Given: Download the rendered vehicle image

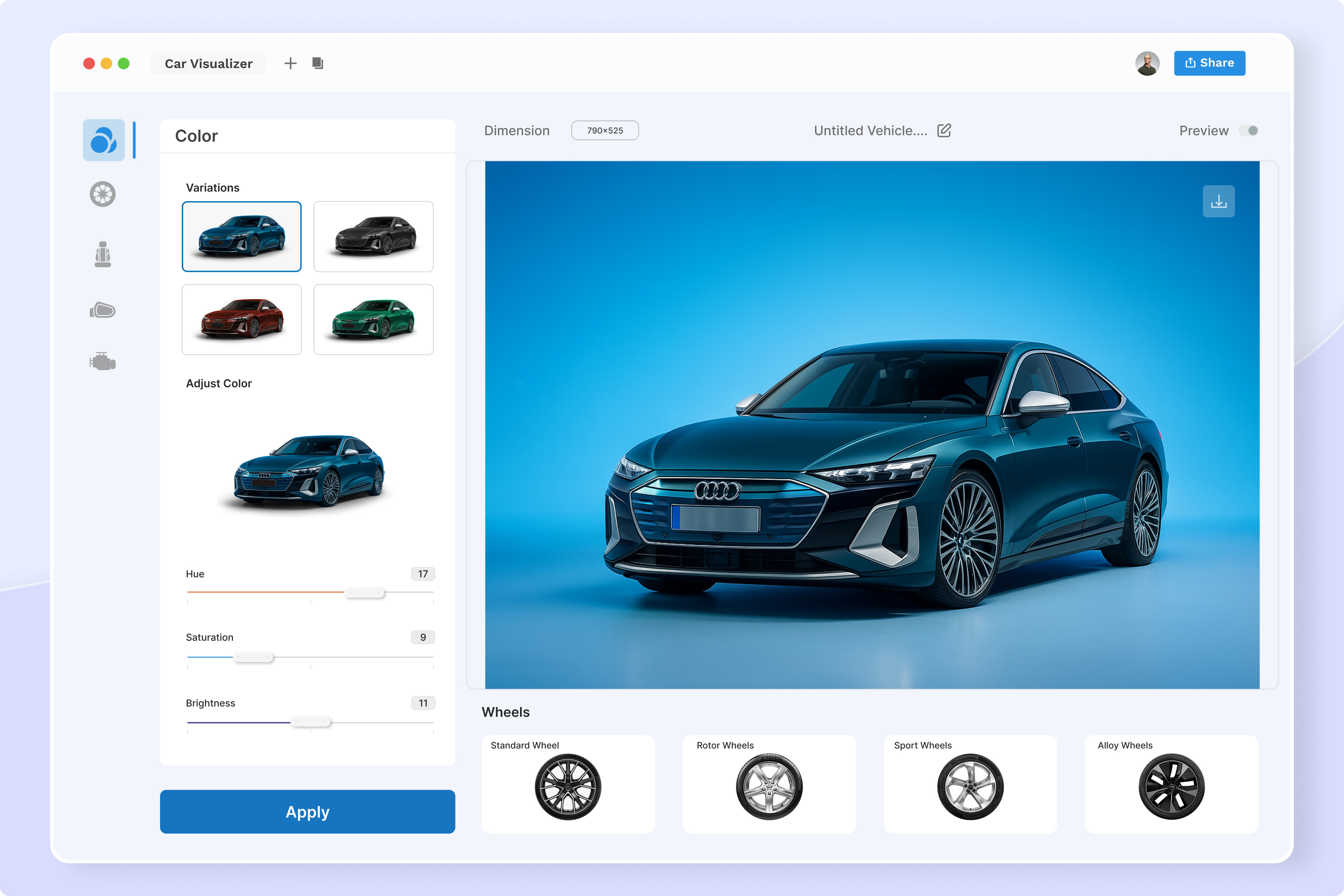Looking at the screenshot, I should pos(1218,200).
